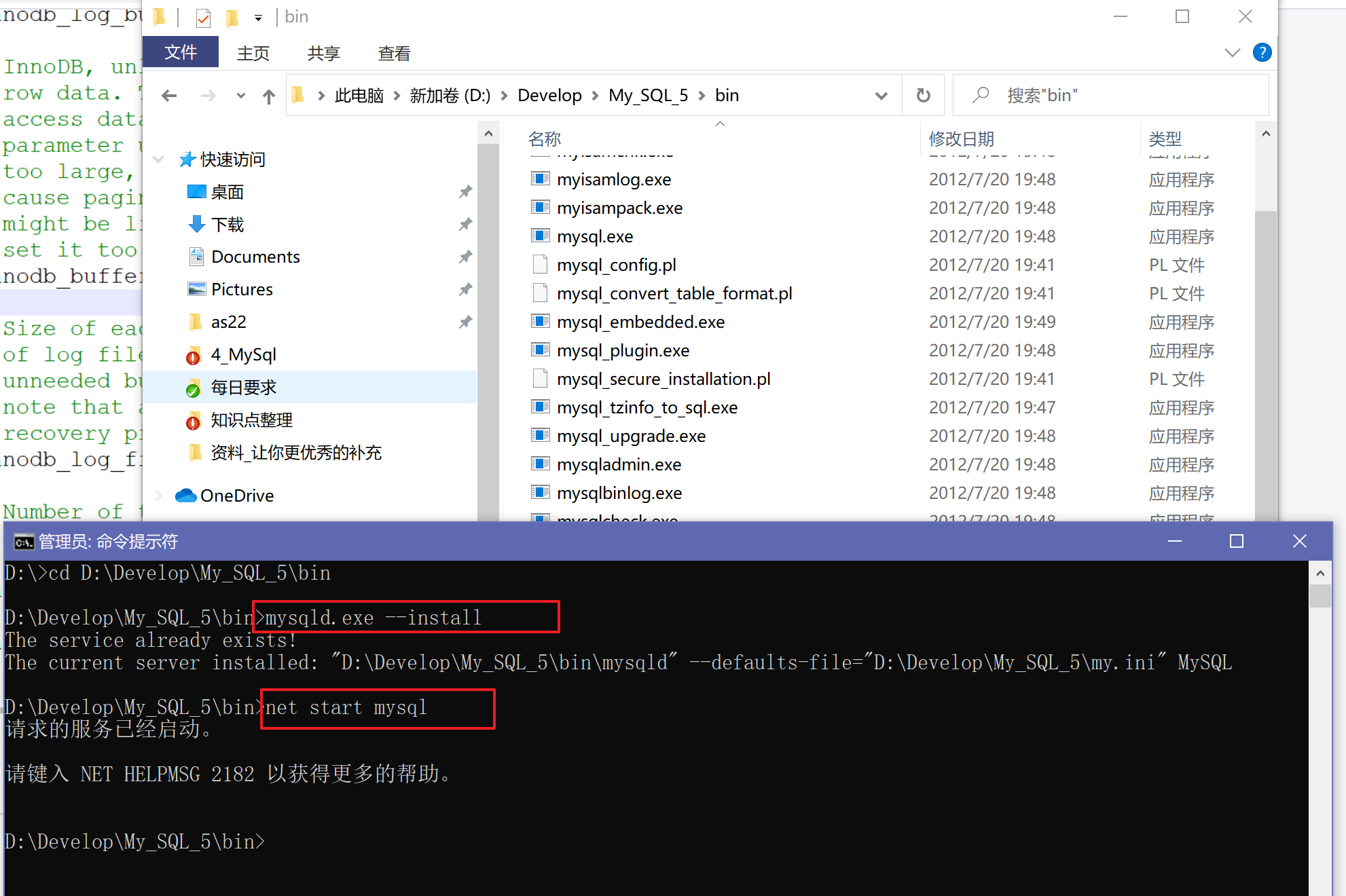1346x896 pixels.
Task: Refresh the current folder view
Action: (x=923, y=95)
